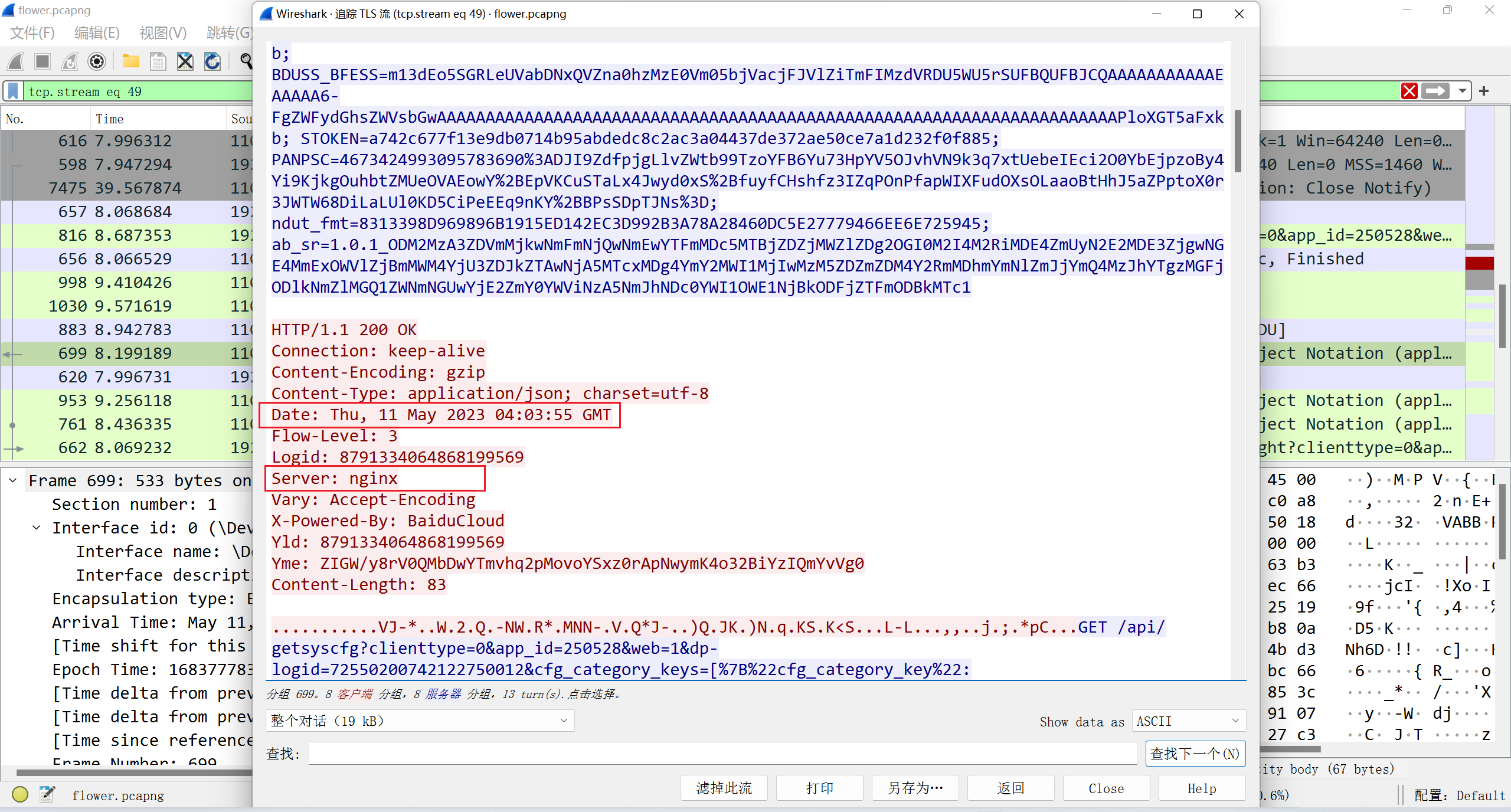Collapse the Interface id tree node
Viewport: 1511px width, 812px height.
[37, 528]
